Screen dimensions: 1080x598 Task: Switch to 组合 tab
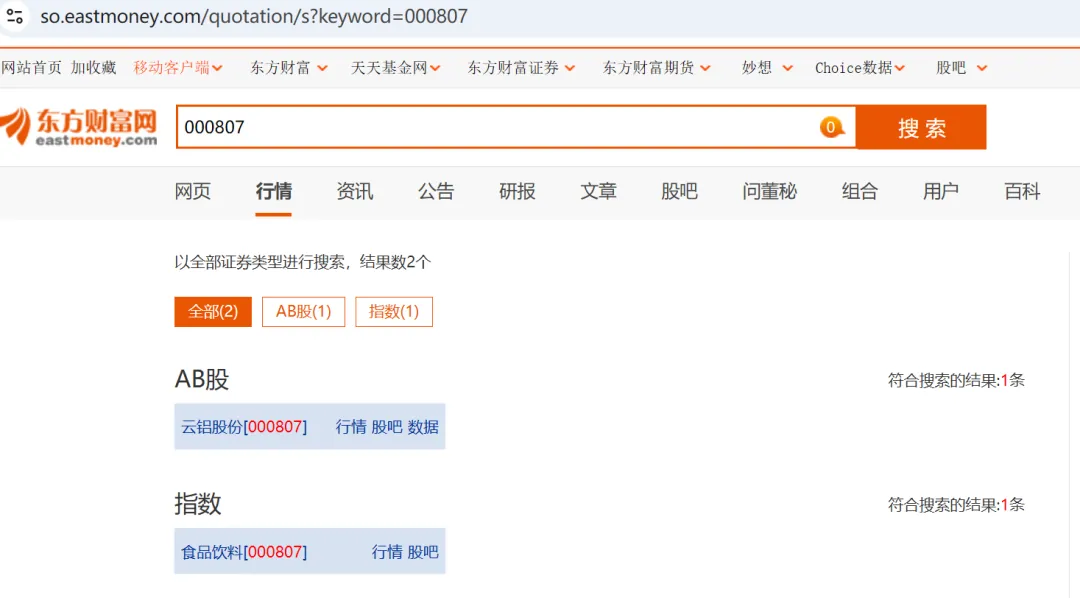[x=860, y=192]
